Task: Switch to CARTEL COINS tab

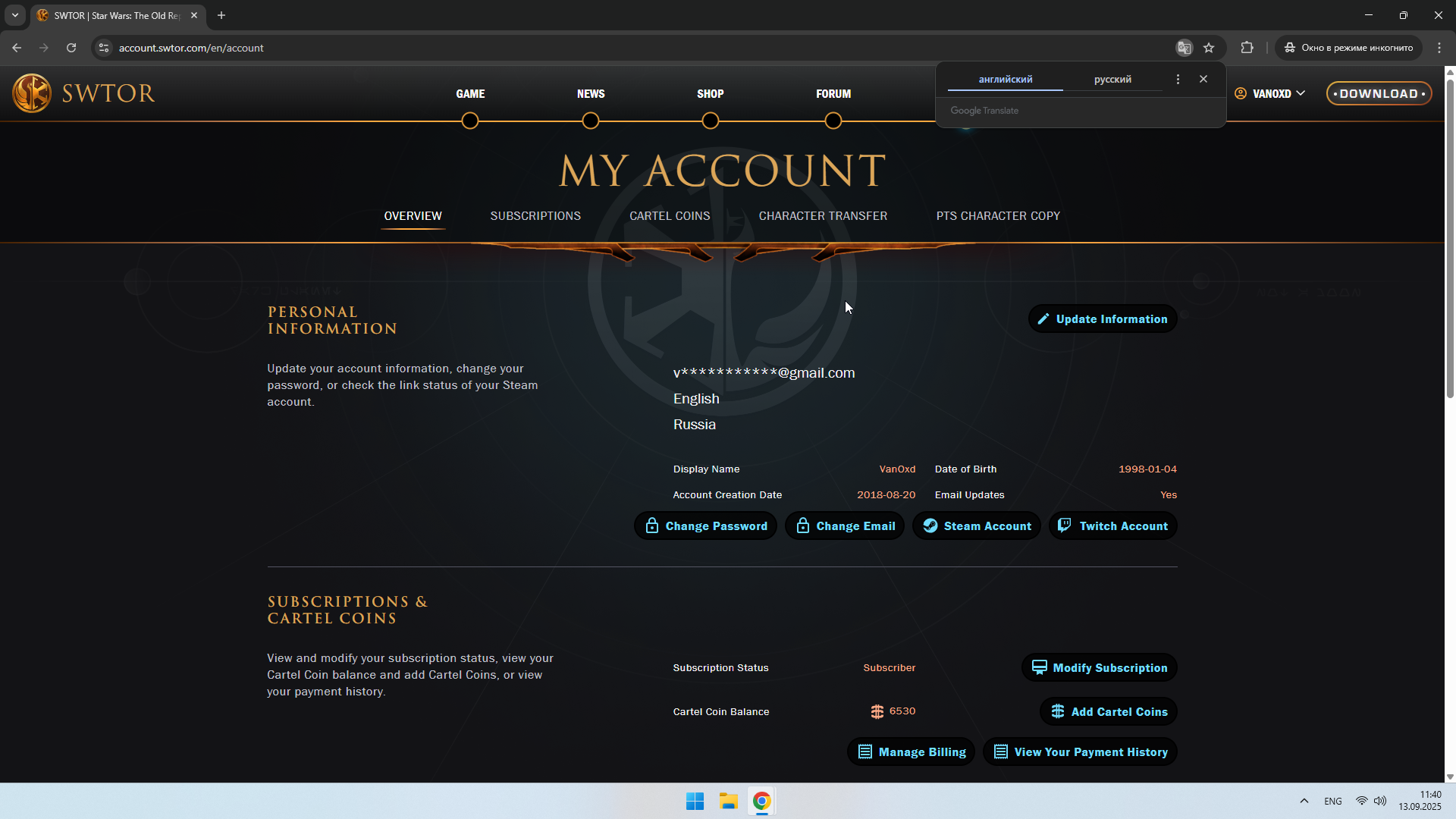Action: click(x=670, y=216)
